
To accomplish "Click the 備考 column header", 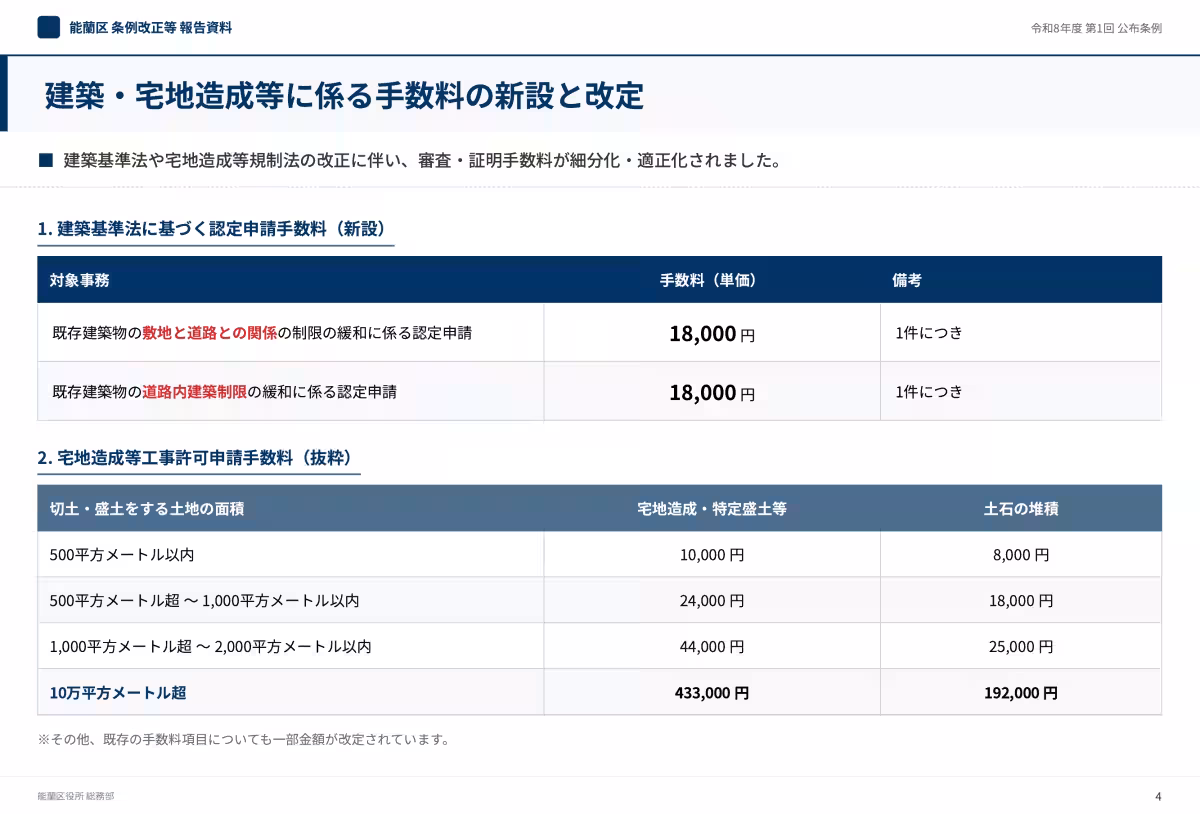I will coord(906,280).
